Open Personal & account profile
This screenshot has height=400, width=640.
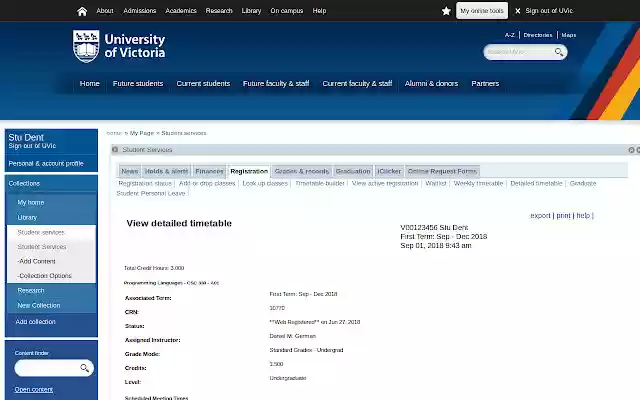click(46, 164)
